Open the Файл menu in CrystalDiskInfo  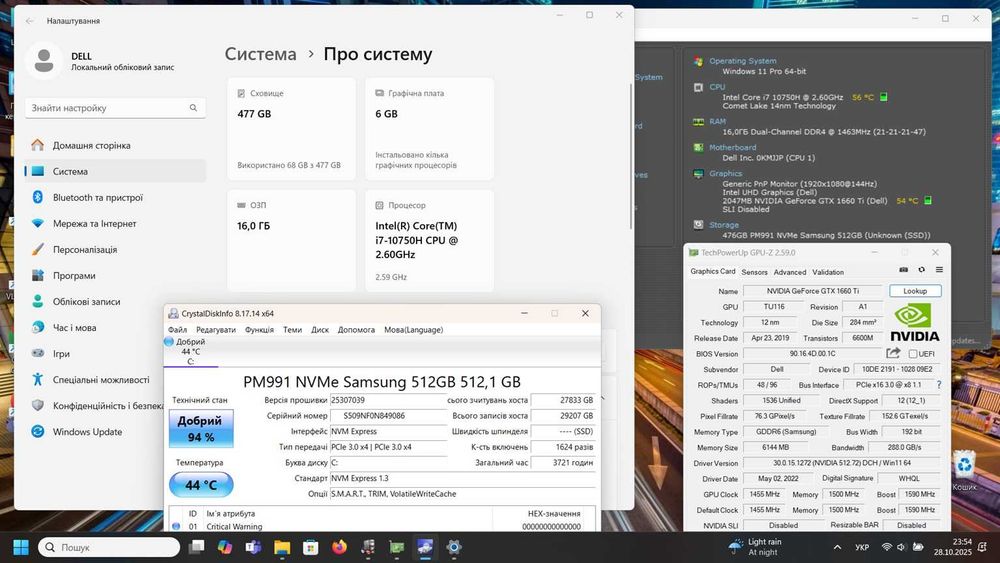point(177,330)
